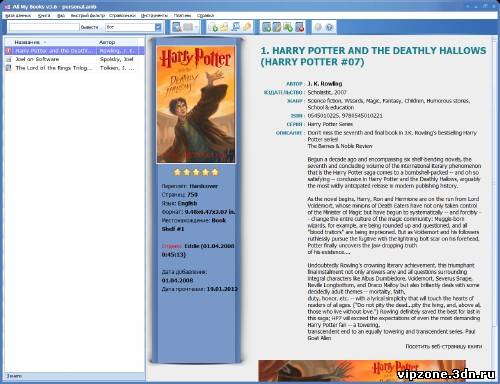Click the five-star rating under the cover
The image size is (500, 384).
(196, 172)
